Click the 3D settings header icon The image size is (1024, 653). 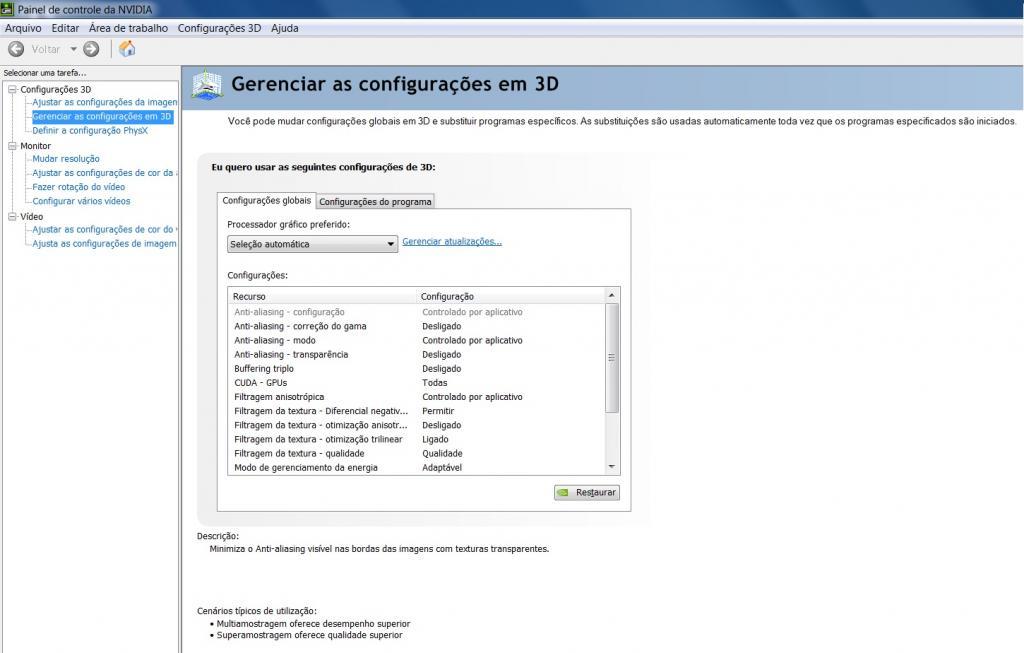coord(207,85)
